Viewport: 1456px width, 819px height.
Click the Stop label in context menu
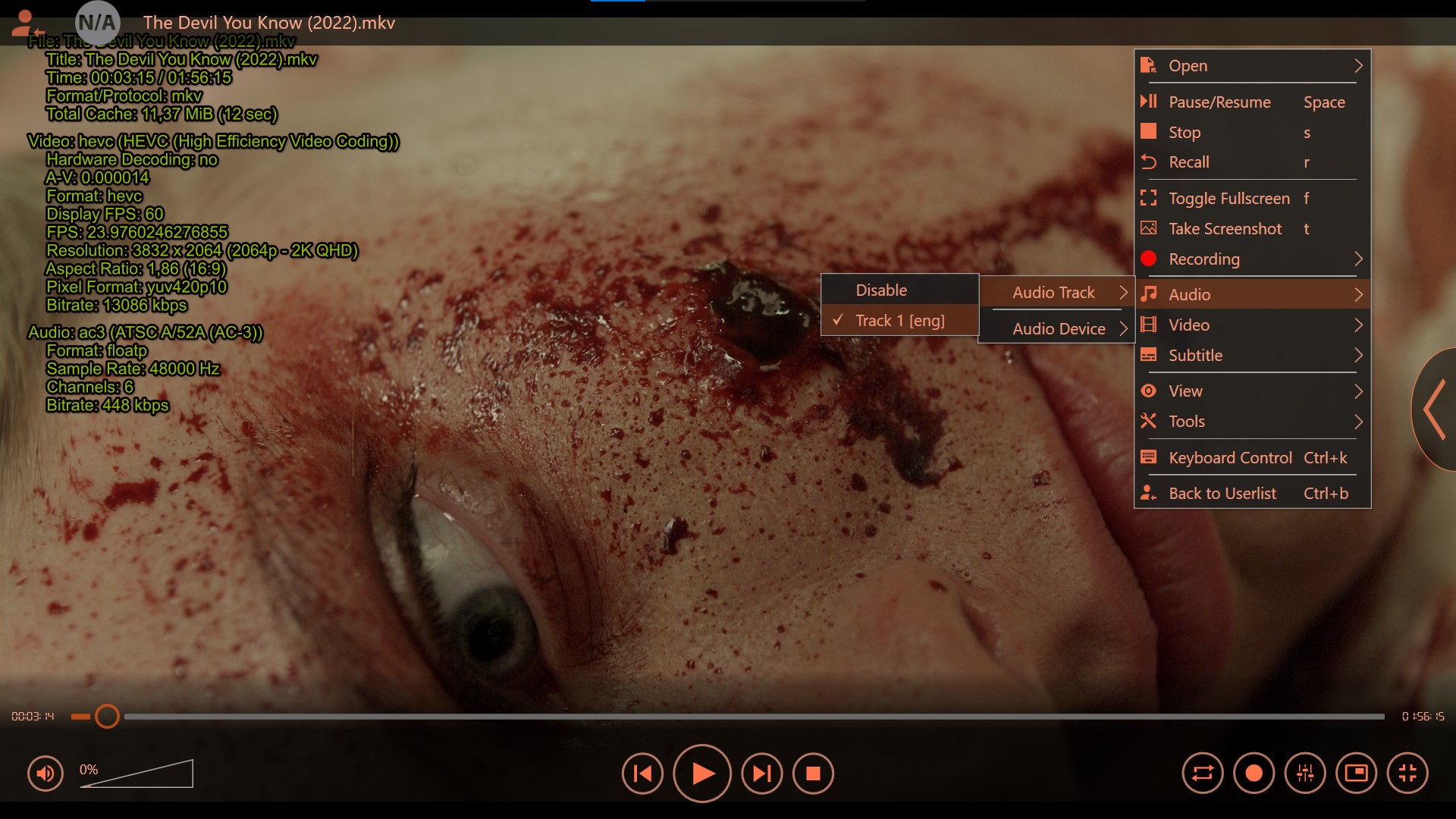1185,132
